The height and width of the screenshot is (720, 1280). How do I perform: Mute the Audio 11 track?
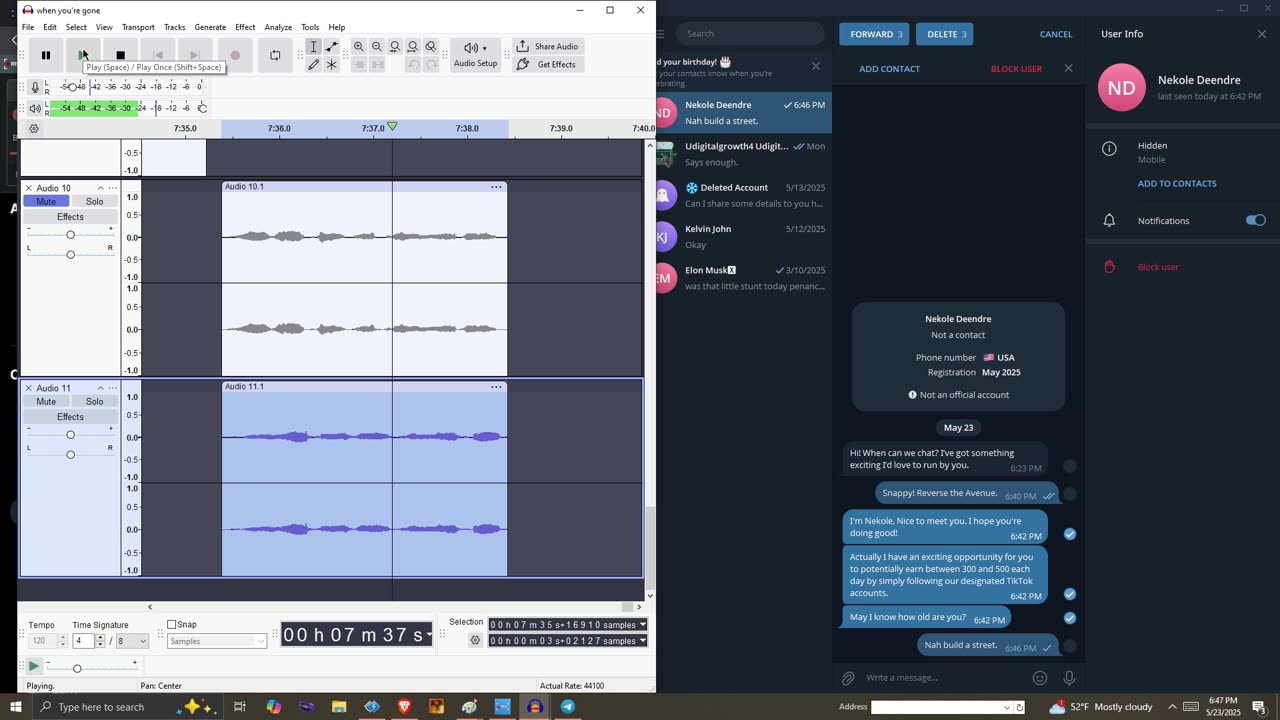[46, 402]
